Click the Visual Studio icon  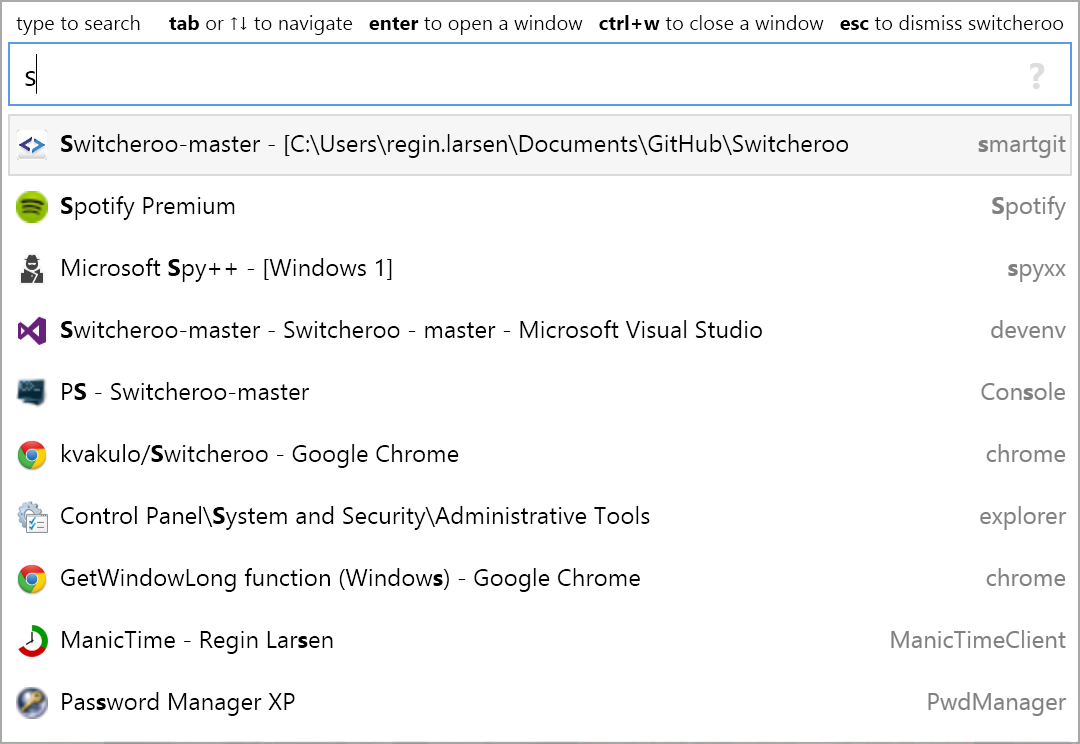(x=32, y=331)
